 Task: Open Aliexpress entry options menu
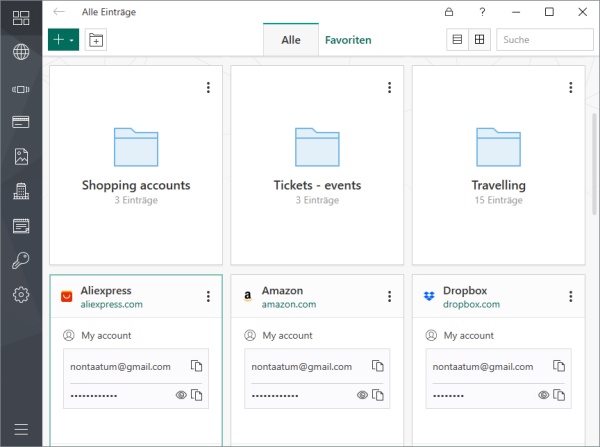tap(208, 296)
